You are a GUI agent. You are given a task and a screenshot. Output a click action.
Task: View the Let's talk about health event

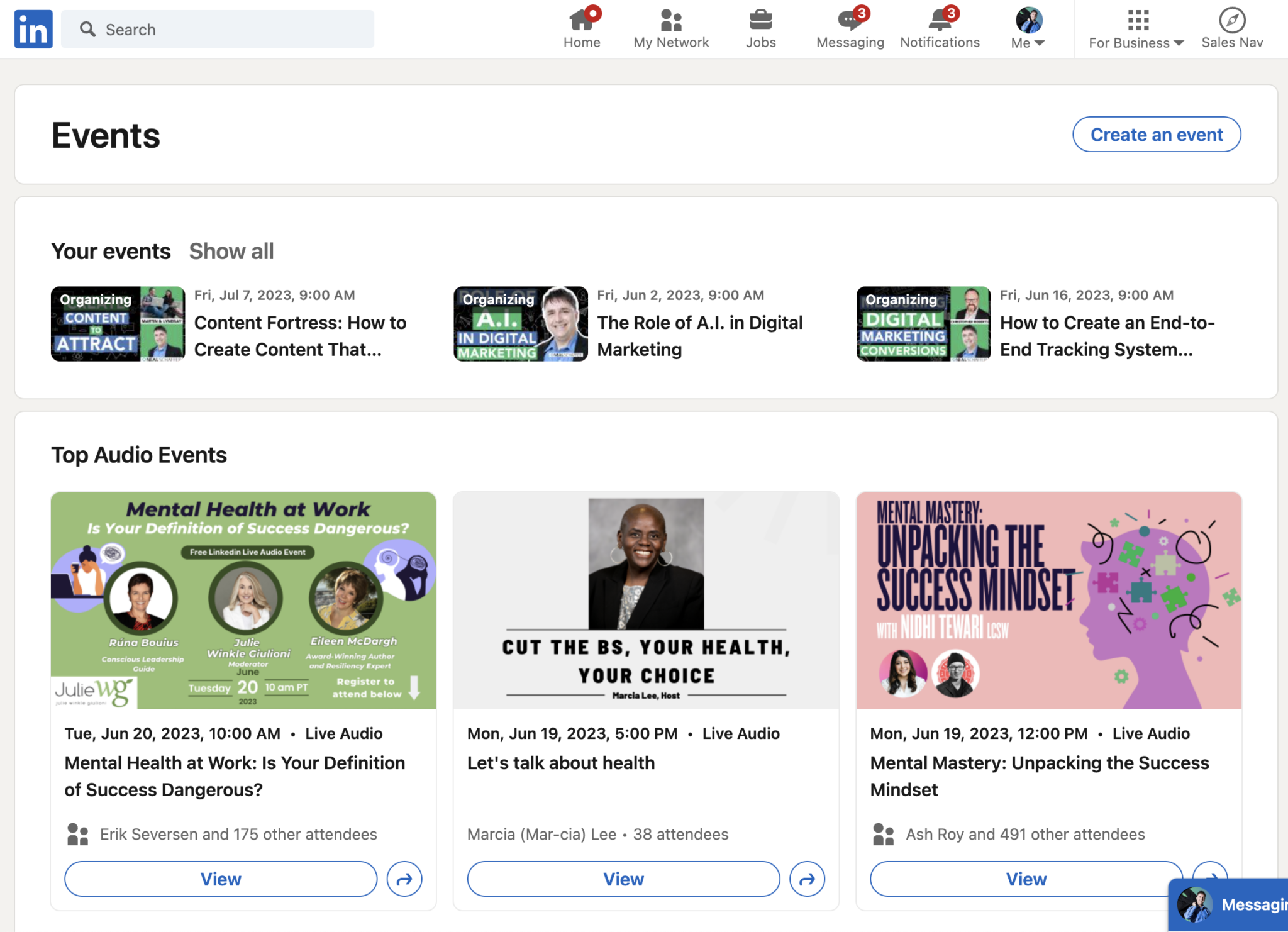coord(623,879)
